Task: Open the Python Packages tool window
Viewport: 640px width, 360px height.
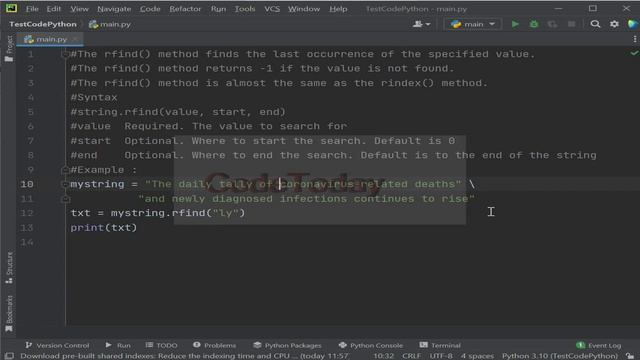Action: coord(287,345)
